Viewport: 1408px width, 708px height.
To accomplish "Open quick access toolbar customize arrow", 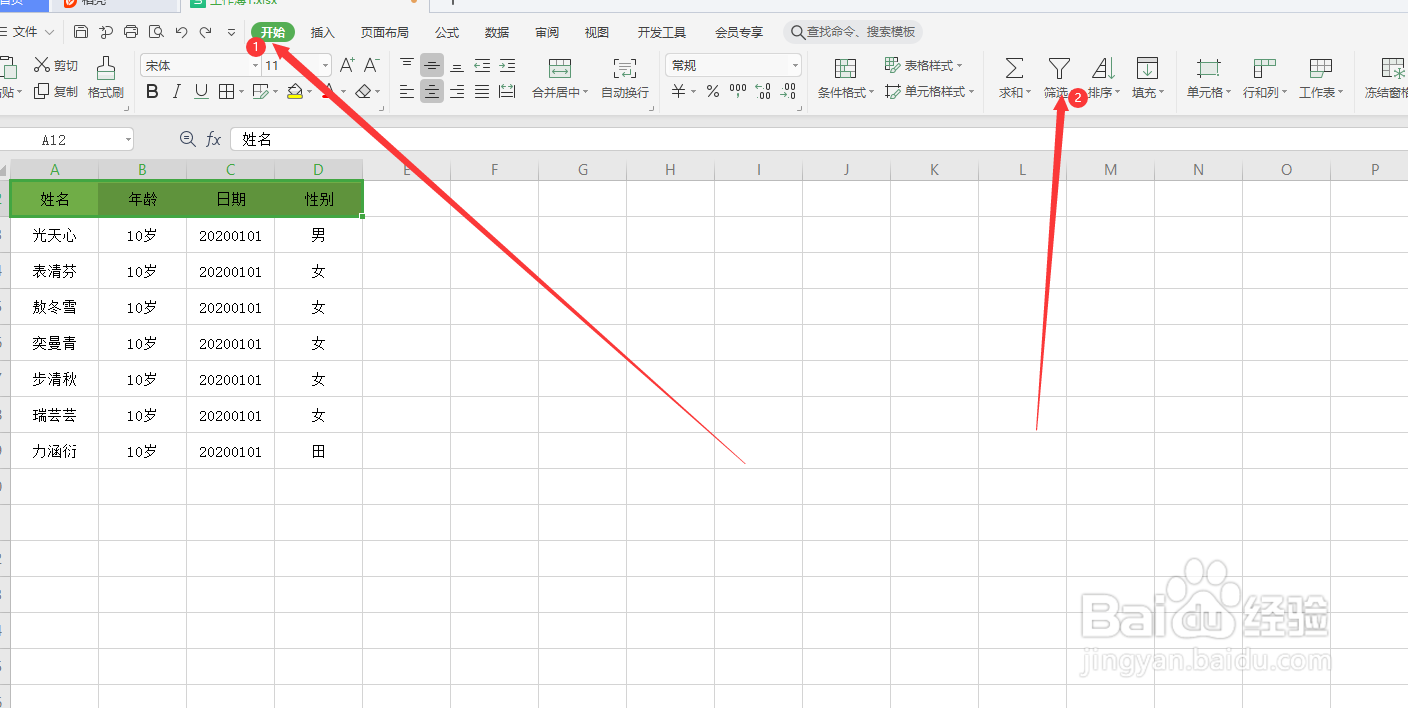I will point(232,32).
